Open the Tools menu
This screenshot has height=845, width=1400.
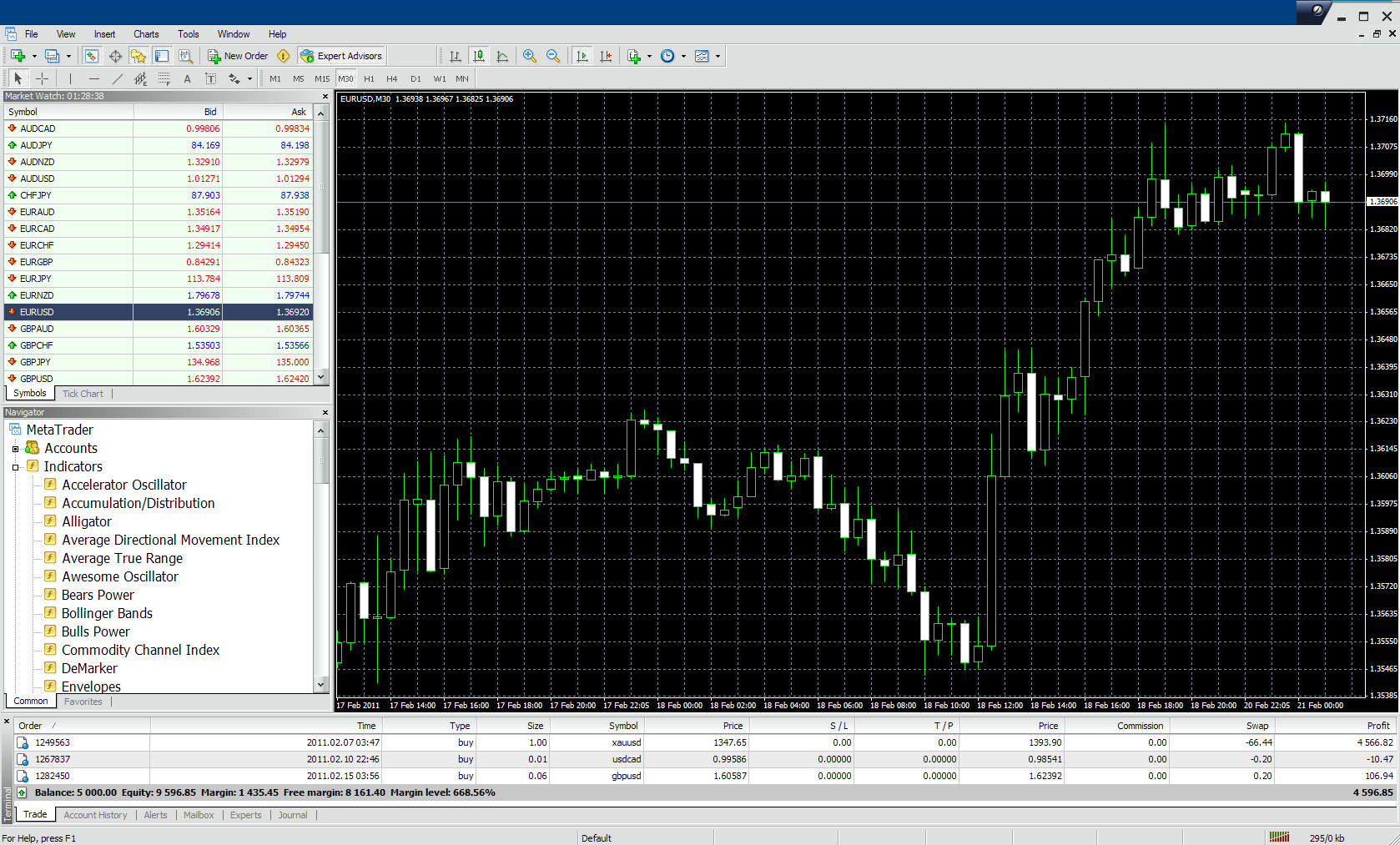pyautogui.click(x=189, y=34)
